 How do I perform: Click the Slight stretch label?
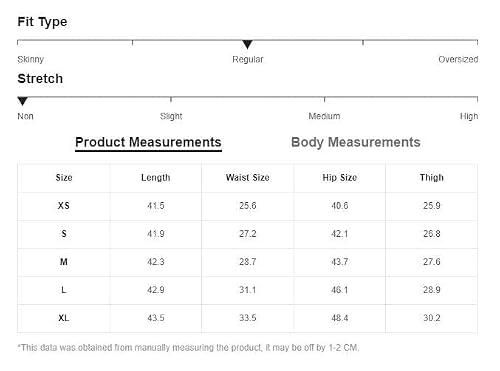[x=171, y=116]
